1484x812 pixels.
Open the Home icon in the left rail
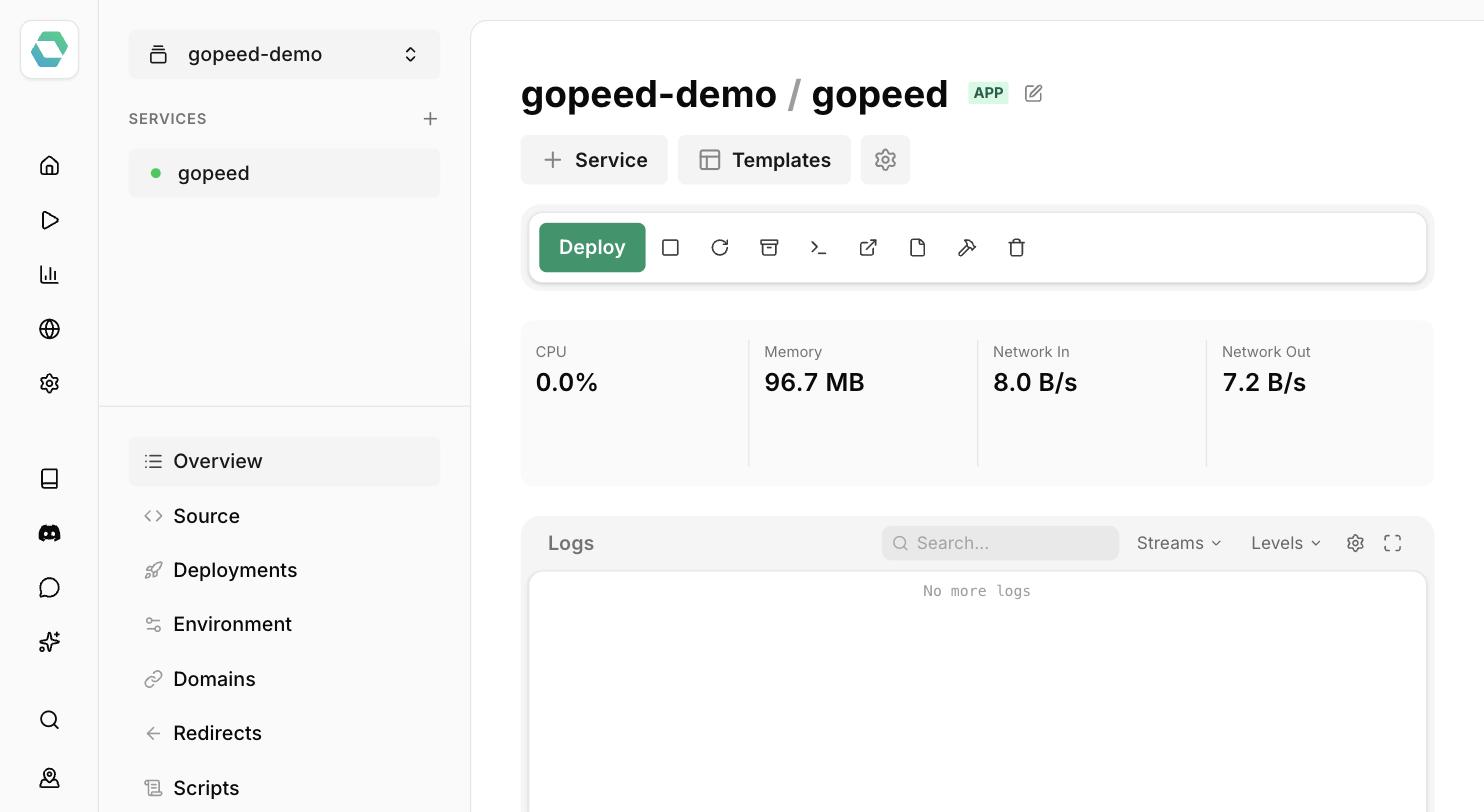[x=49, y=165]
